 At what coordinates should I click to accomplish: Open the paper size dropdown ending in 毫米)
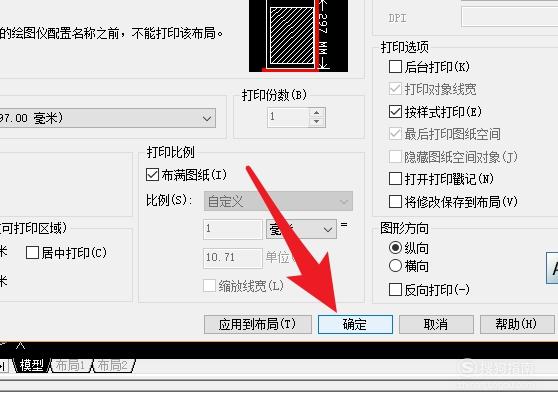coord(107,118)
